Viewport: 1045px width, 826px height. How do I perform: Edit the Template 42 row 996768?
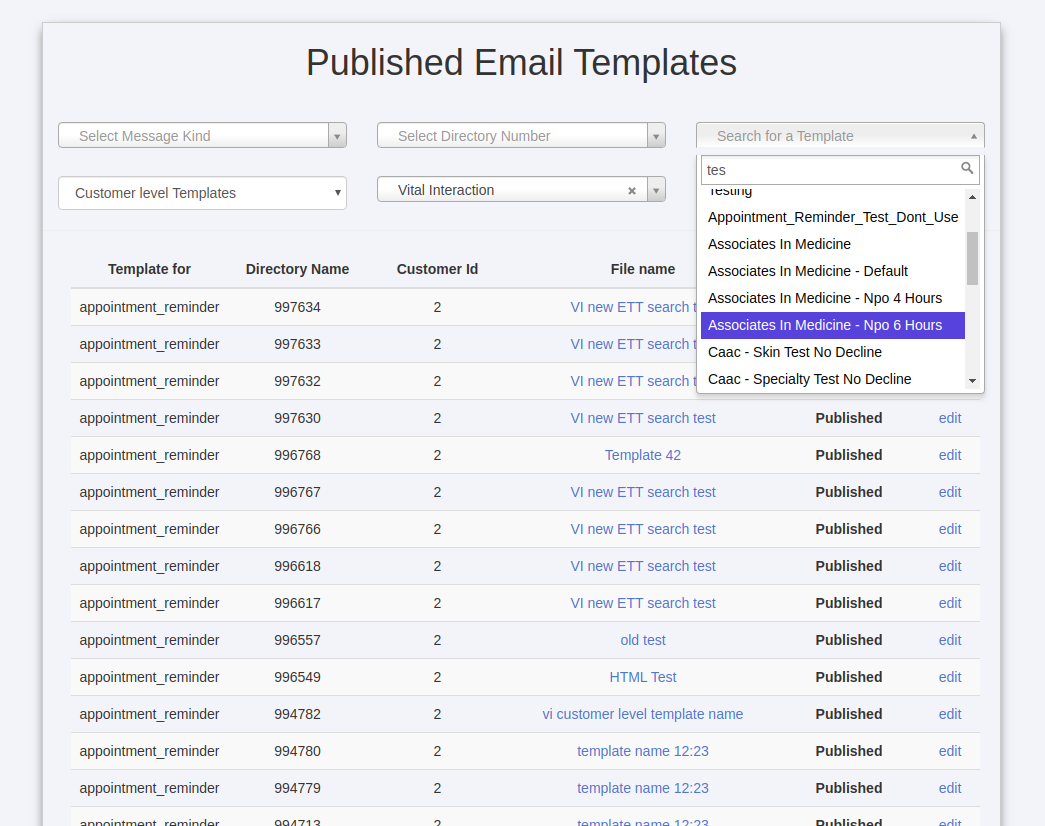pyautogui.click(x=950, y=455)
